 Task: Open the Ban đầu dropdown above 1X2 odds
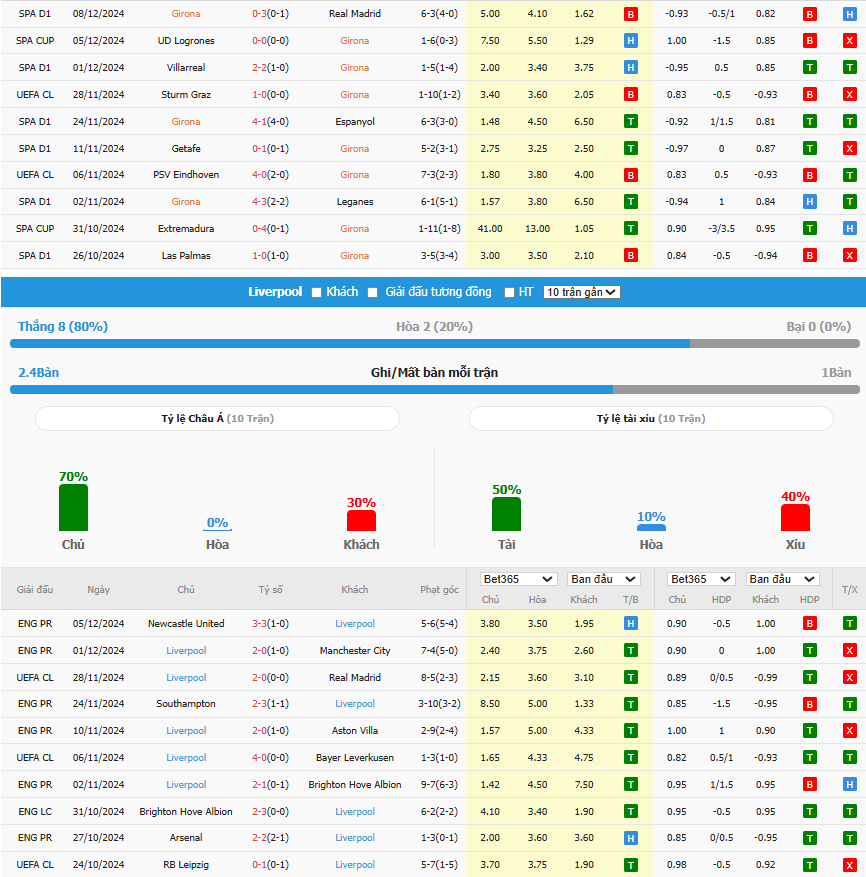pyautogui.click(x=603, y=579)
